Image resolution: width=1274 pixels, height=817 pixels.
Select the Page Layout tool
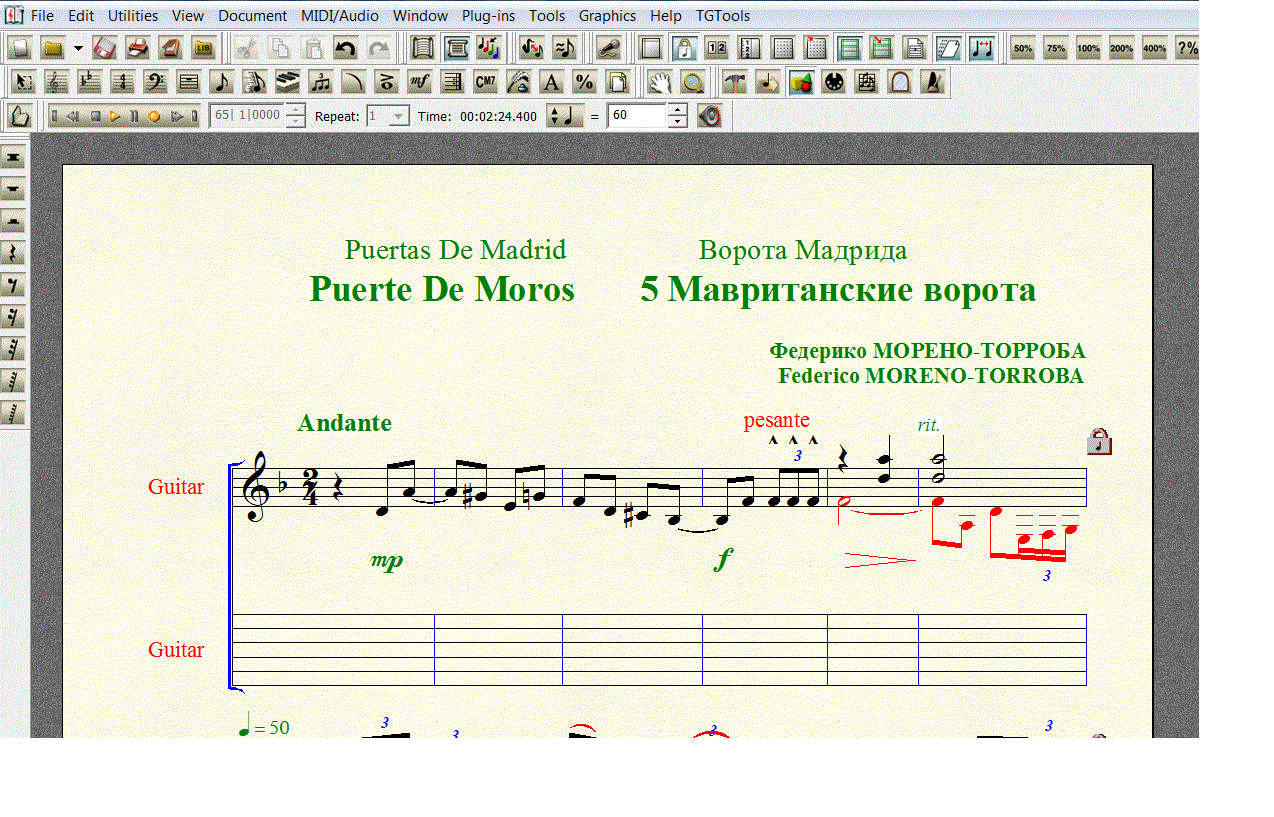tap(616, 82)
